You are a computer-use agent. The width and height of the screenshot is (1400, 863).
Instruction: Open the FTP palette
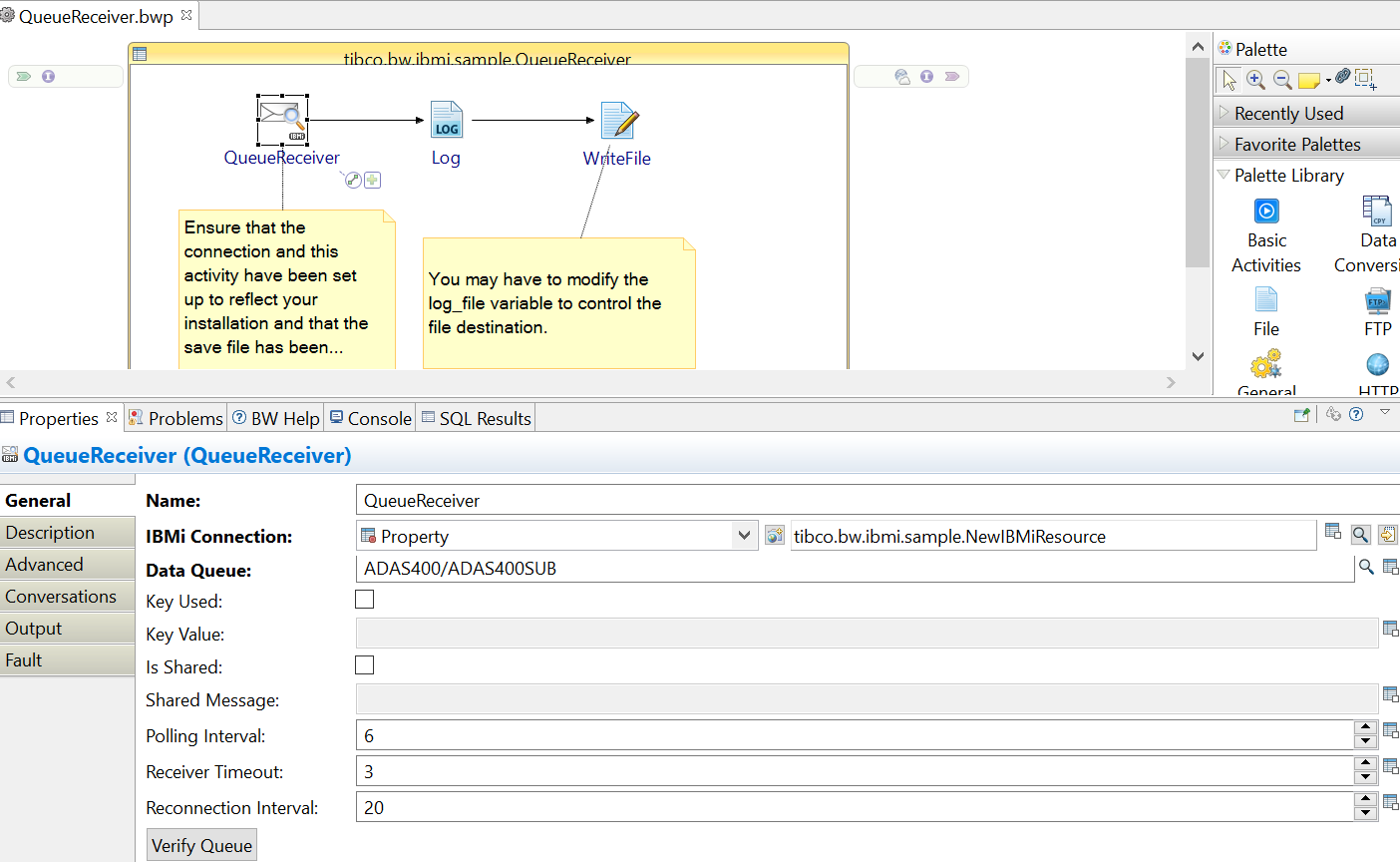pyautogui.click(x=1377, y=300)
